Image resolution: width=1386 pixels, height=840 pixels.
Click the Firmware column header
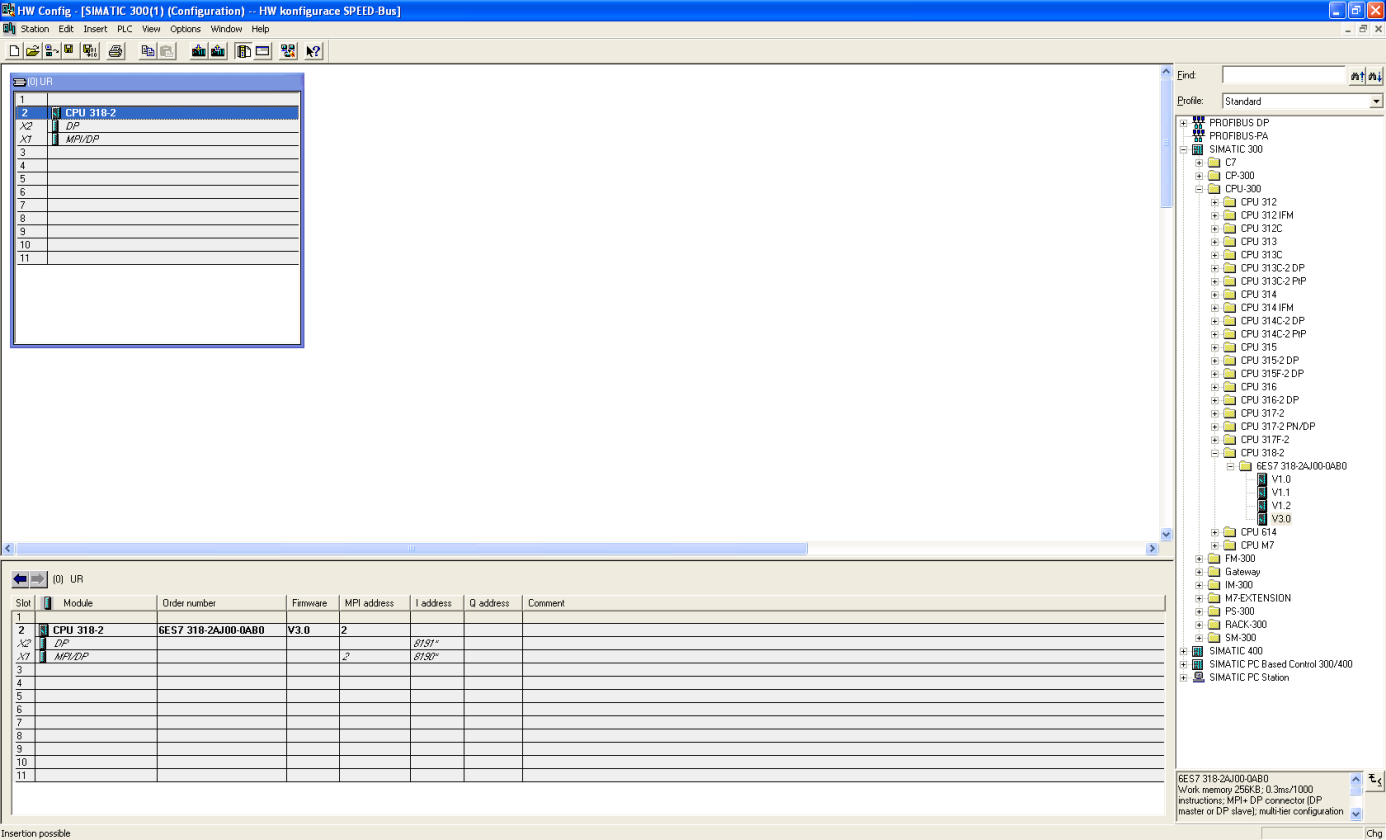313,603
